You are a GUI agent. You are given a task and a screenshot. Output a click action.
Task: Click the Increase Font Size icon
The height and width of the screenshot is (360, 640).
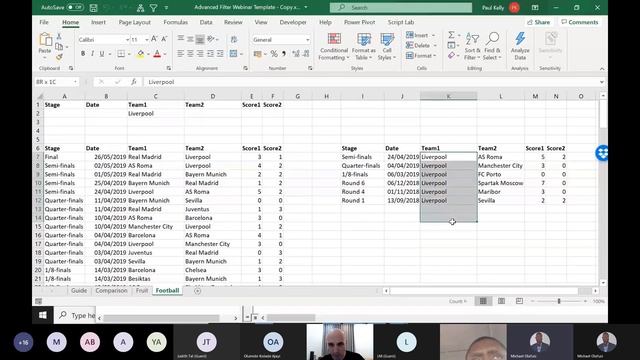coord(154,39)
